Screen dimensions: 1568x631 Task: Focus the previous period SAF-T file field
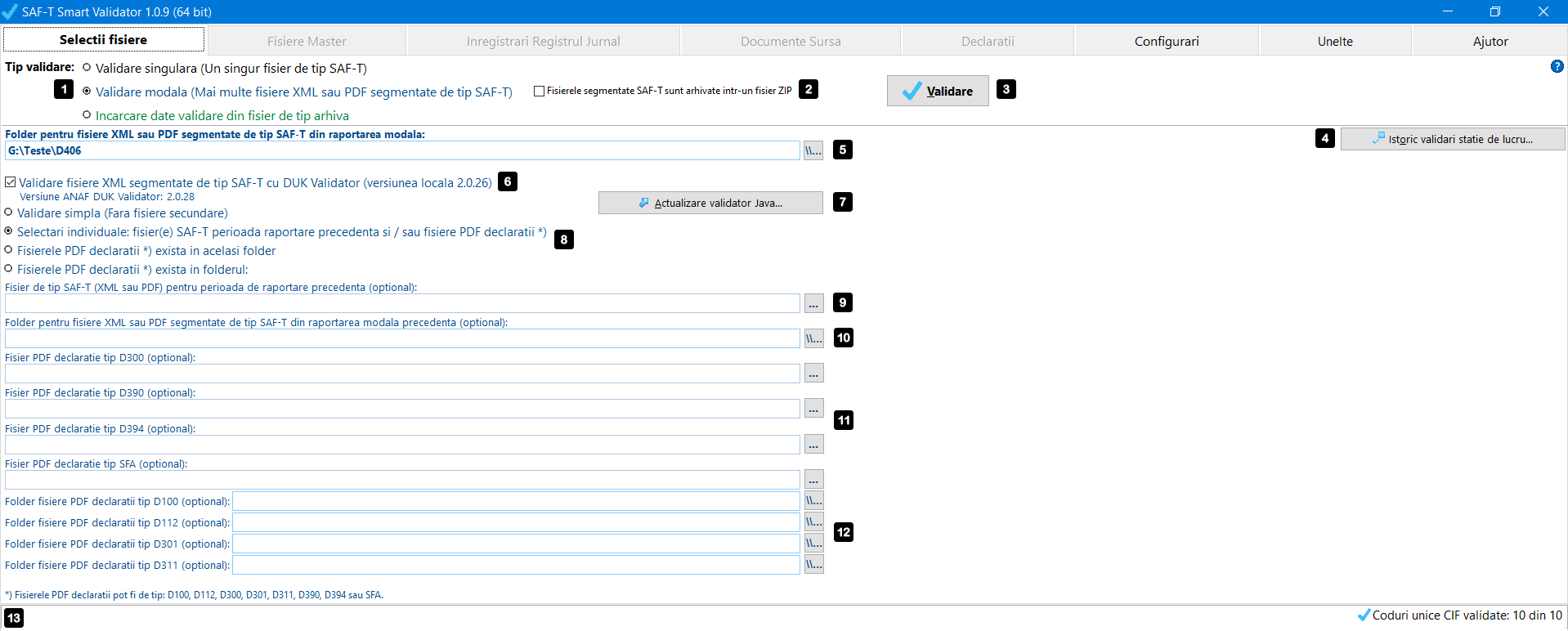[402, 303]
